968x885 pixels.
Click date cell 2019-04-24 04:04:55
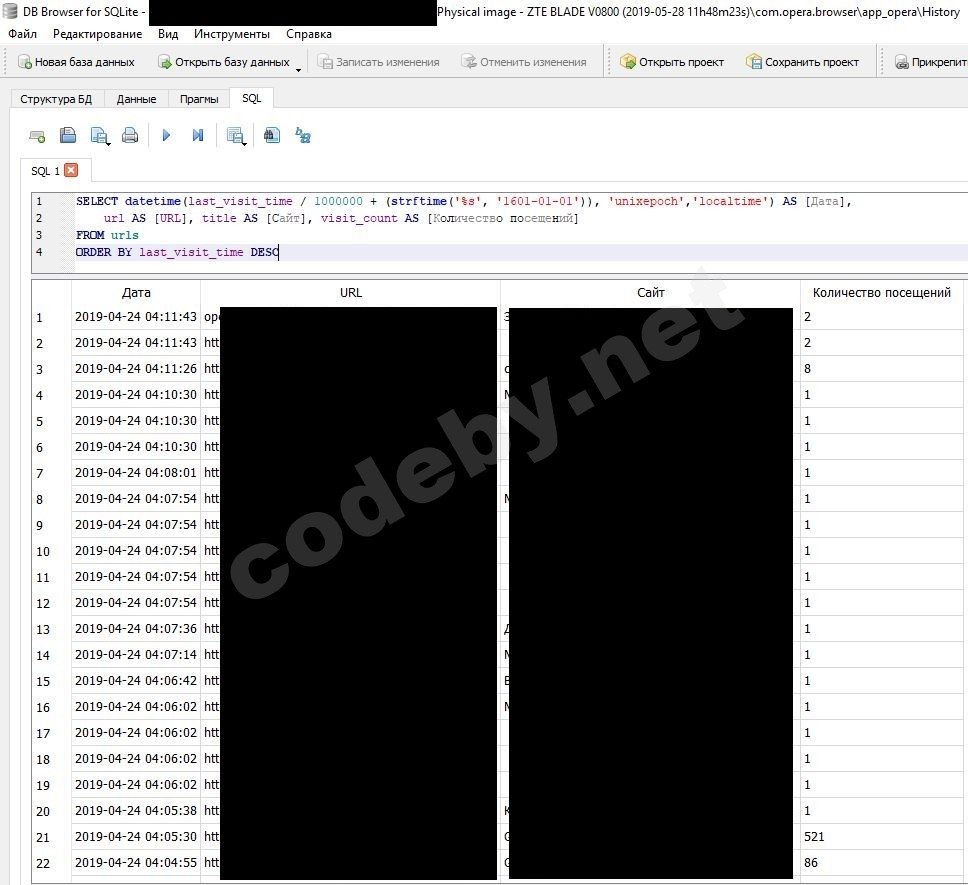[136, 863]
